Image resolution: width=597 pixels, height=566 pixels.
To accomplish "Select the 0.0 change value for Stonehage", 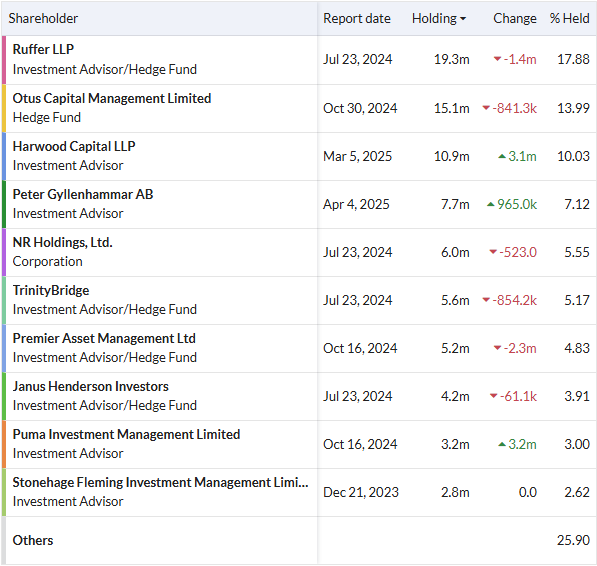I will coord(528,492).
